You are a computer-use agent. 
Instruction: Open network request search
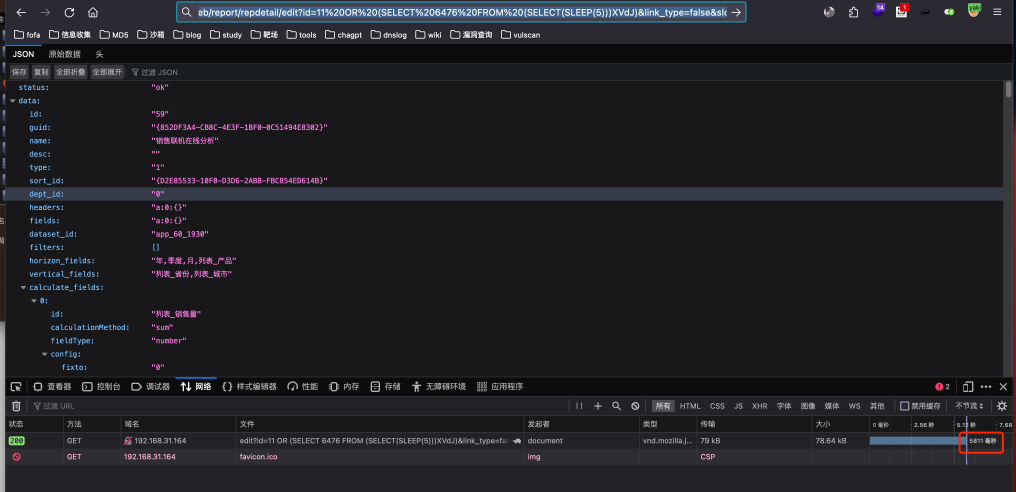pyautogui.click(x=617, y=406)
